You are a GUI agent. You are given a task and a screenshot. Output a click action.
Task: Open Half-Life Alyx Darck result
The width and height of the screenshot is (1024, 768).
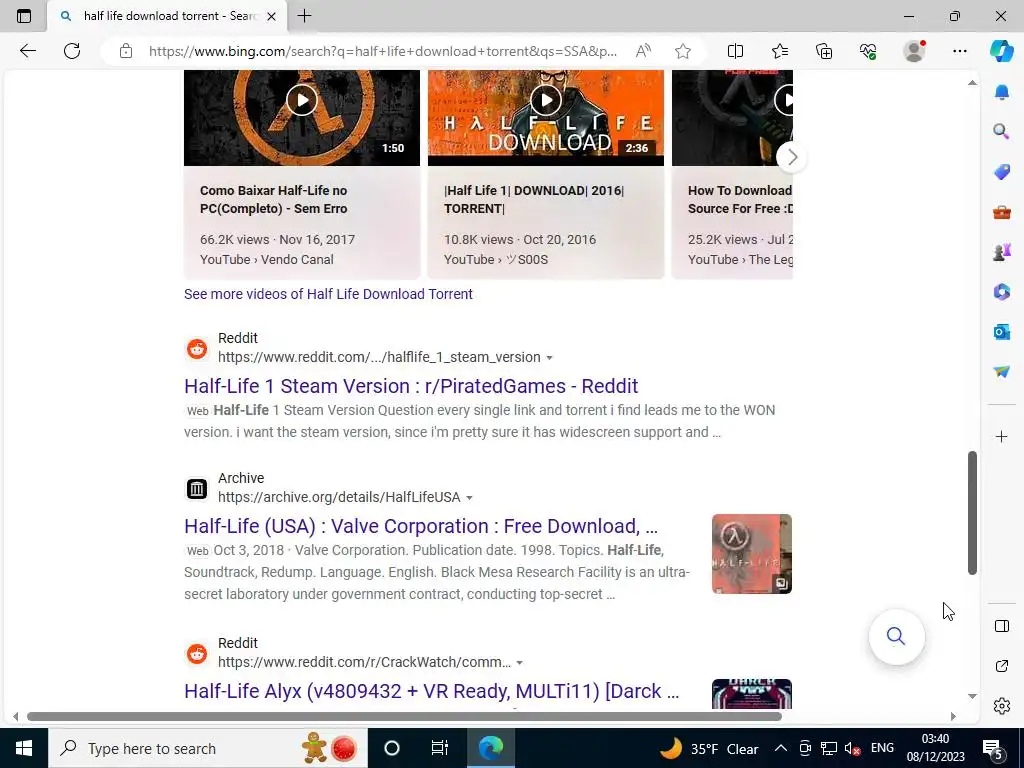(431, 691)
